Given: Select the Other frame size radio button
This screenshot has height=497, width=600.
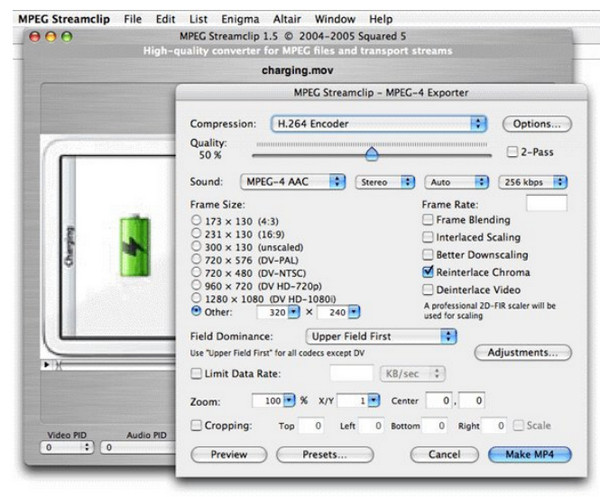Looking at the screenshot, I should click(x=196, y=311).
